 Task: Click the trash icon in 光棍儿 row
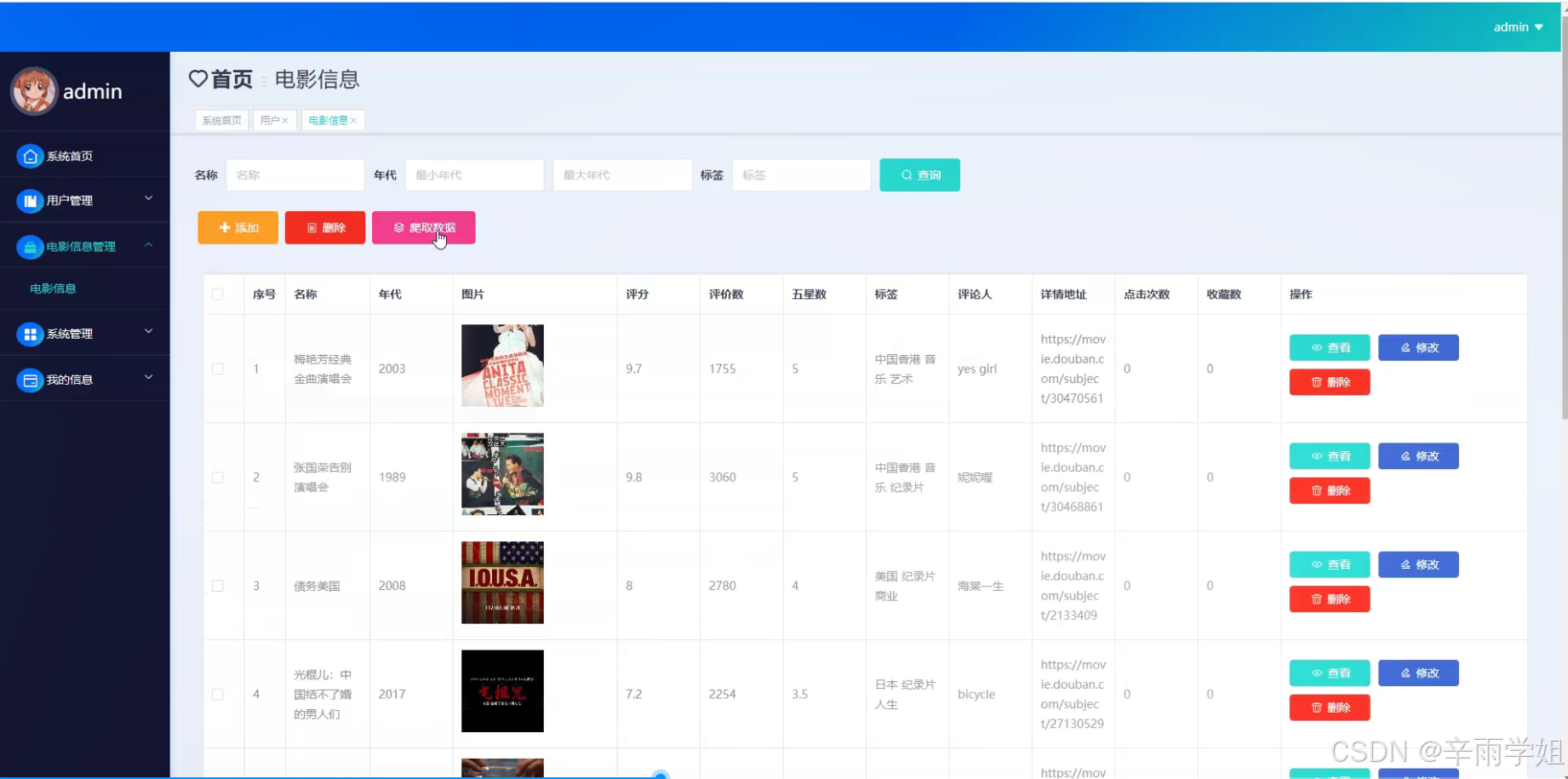[1317, 707]
